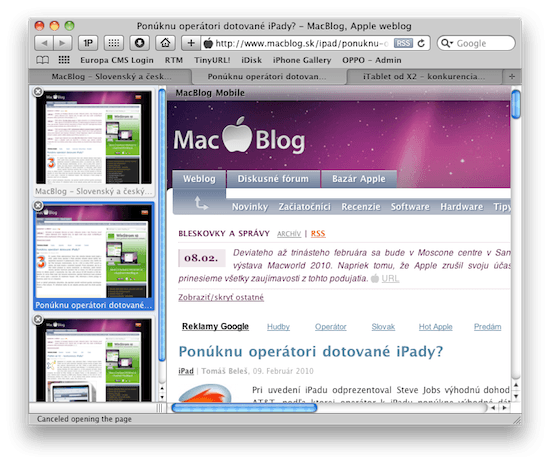Screen dimensions: 550x464
Task: Open the article Ponúknu operátori dotované iPady?
Action: click(311, 351)
